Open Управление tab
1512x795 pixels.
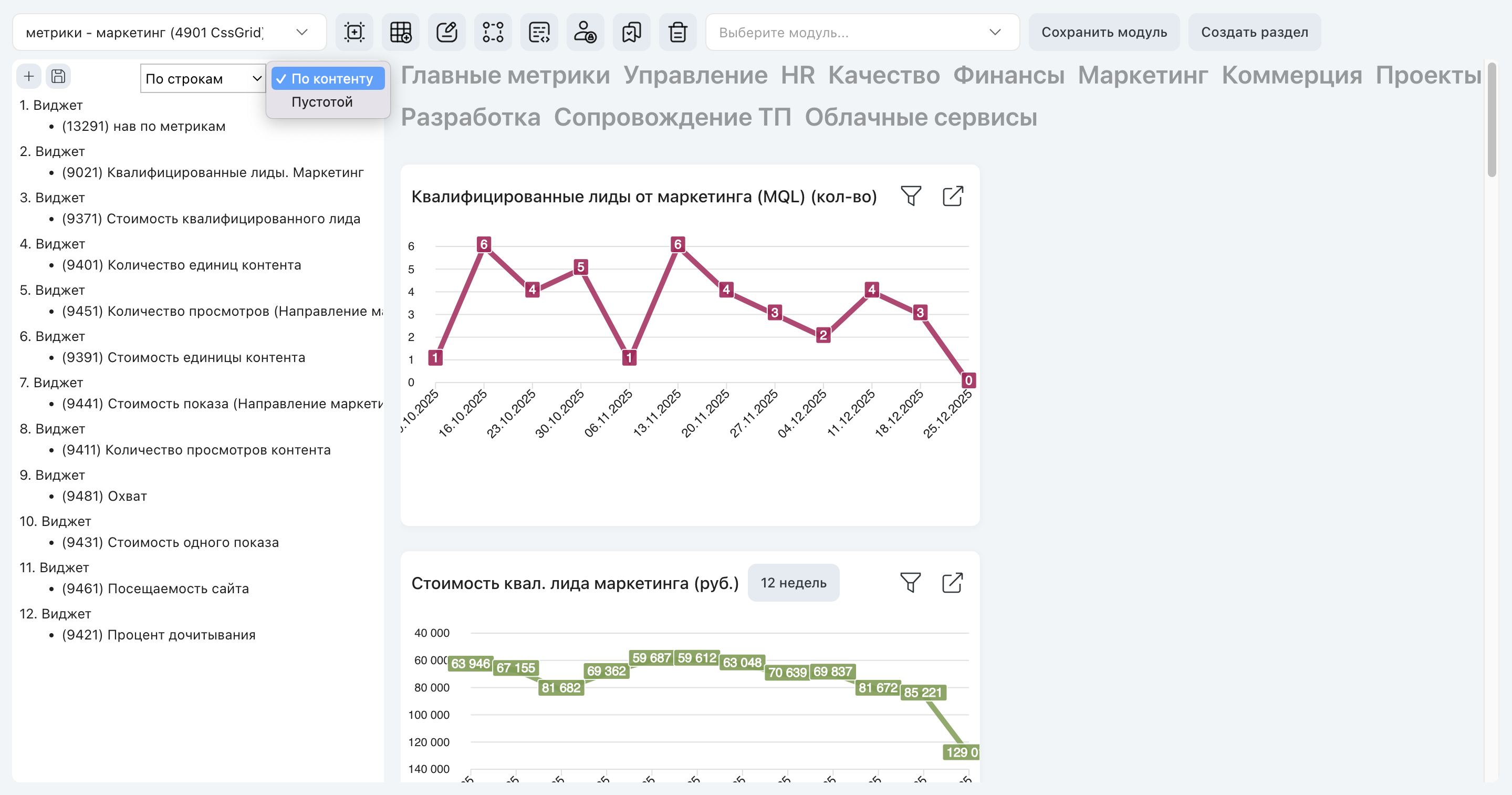pos(695,75)
